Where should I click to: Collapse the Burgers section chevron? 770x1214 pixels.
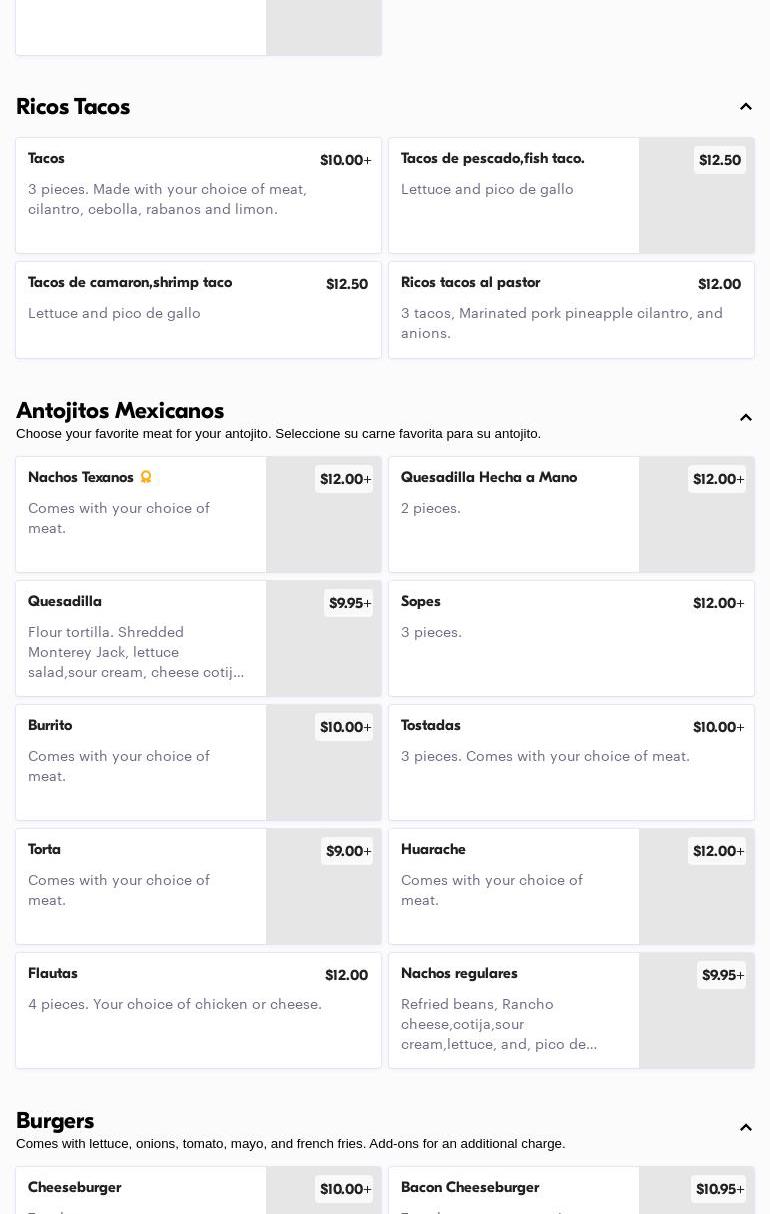point(746,1128)
